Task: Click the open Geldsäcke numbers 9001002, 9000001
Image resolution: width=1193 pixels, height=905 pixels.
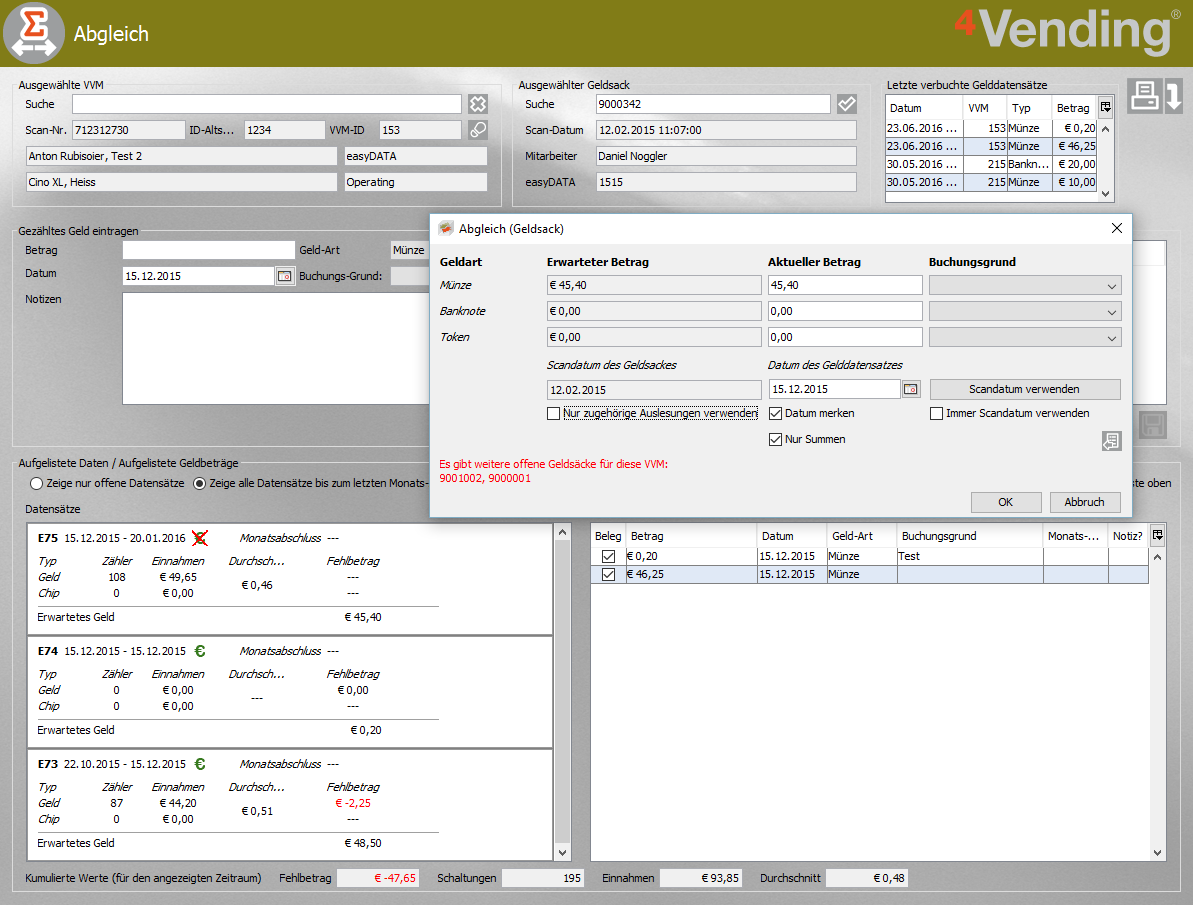Action: tap(485, 478)
